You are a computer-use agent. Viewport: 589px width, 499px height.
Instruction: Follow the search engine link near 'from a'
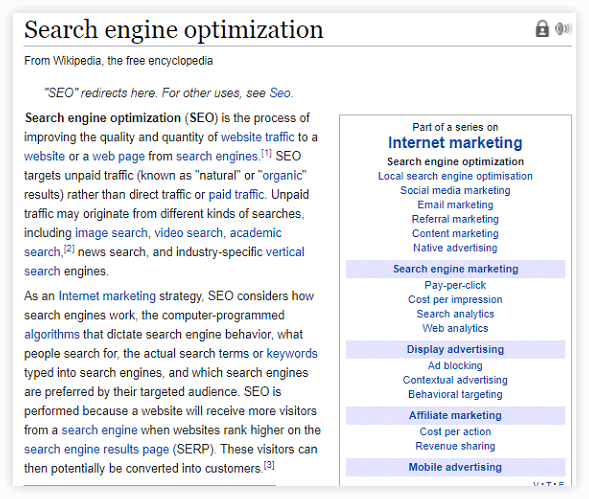pos(100,430)
